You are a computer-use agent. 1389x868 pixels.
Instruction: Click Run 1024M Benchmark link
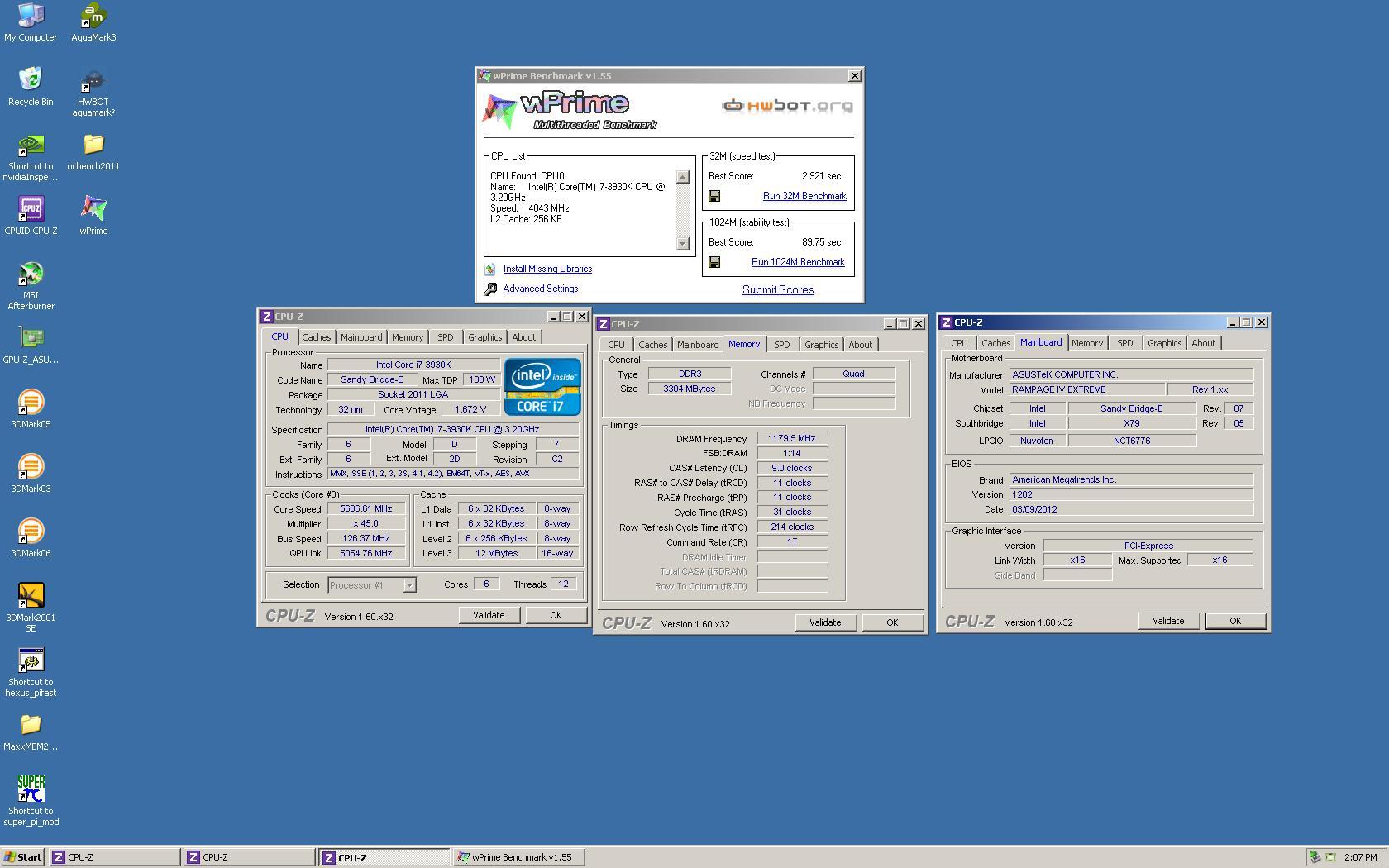(x=798, y=262)
